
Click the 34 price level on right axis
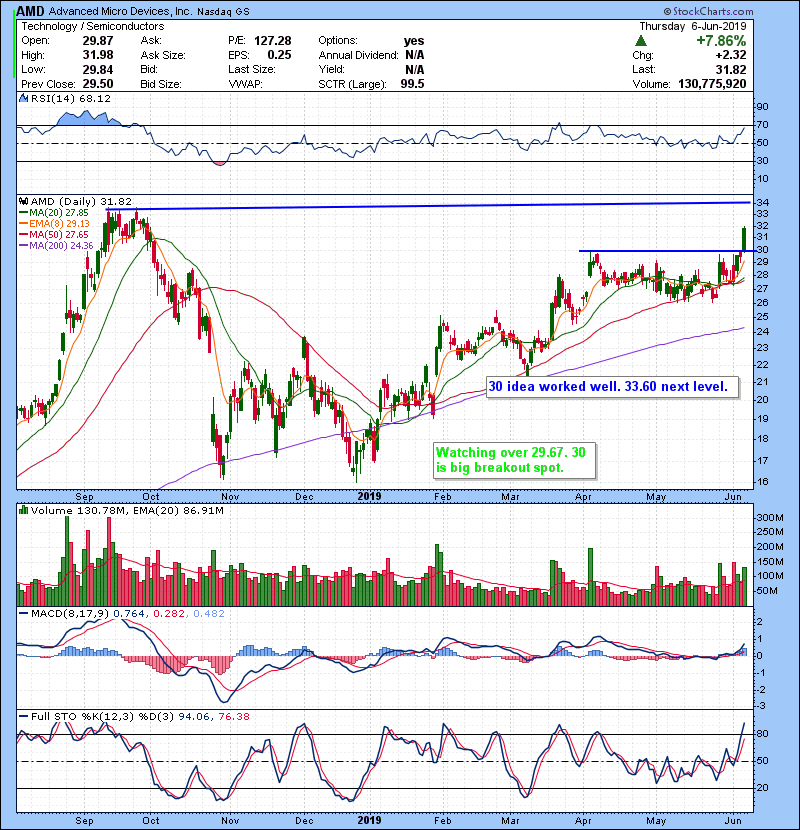pyautogui.click(x=762, y=203)
